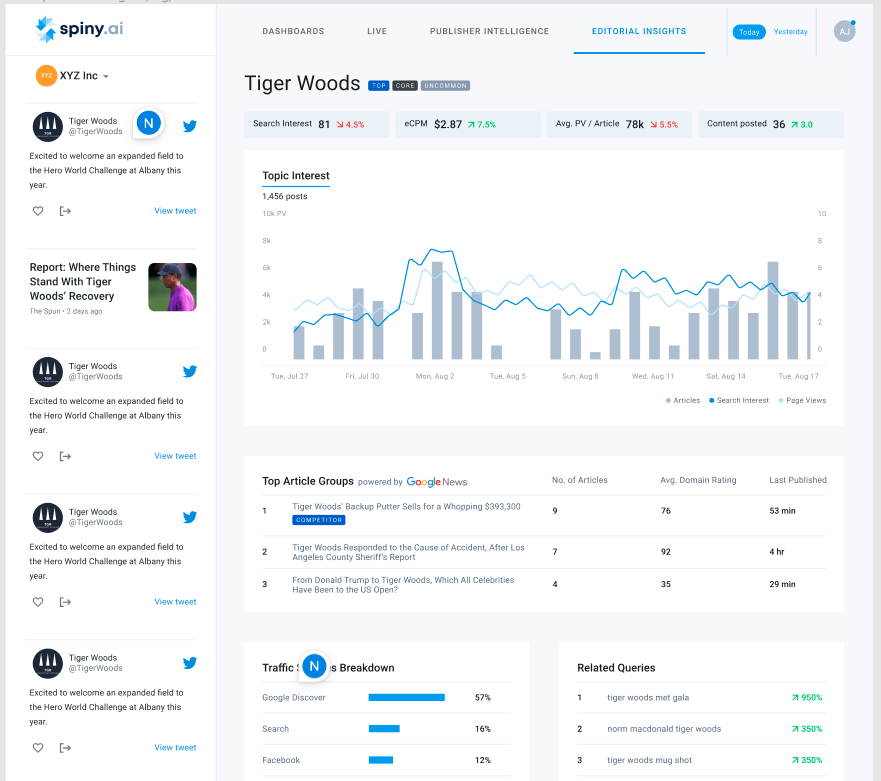Viewport: 881px width, 781px height.
Task: Open View tweet link on second tweet
Action: point(175,456)
